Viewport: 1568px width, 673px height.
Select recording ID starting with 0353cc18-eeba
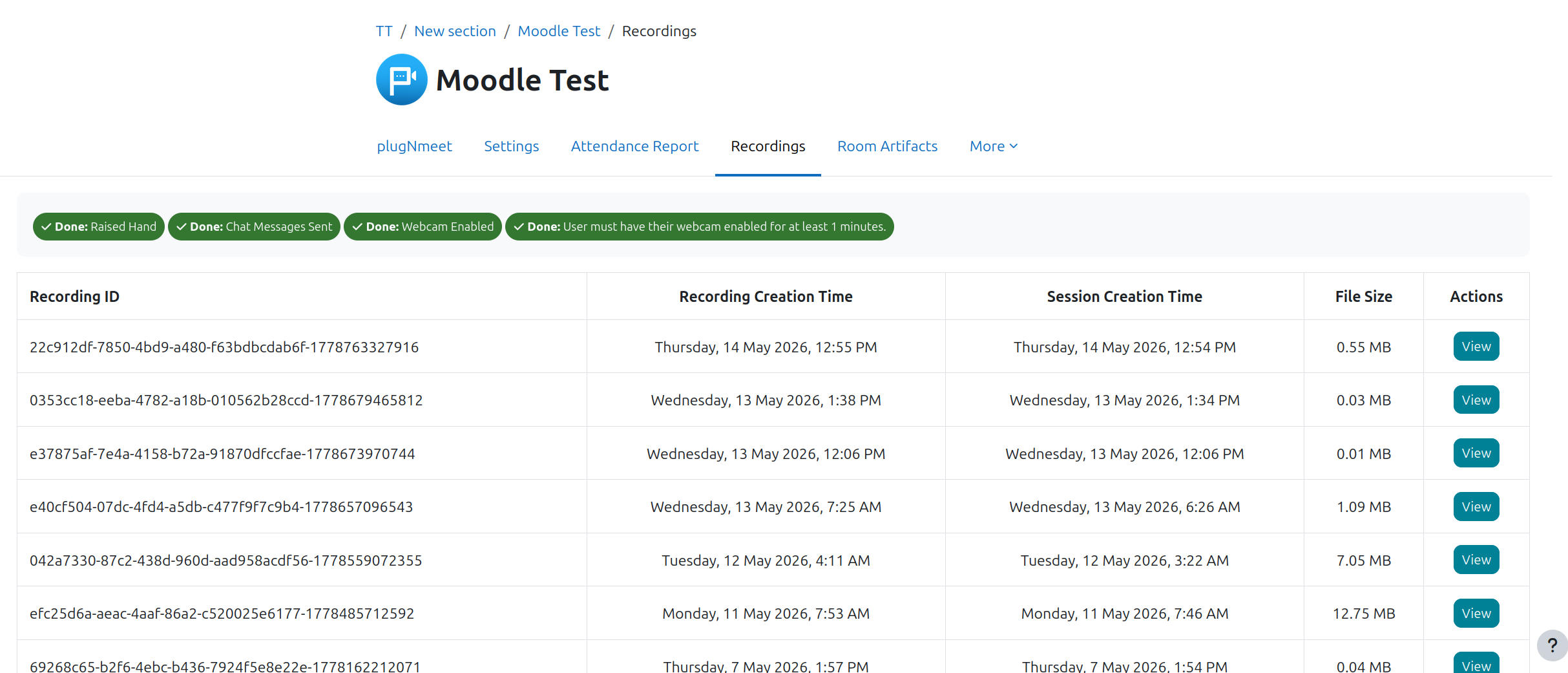(x=226, y=400)
